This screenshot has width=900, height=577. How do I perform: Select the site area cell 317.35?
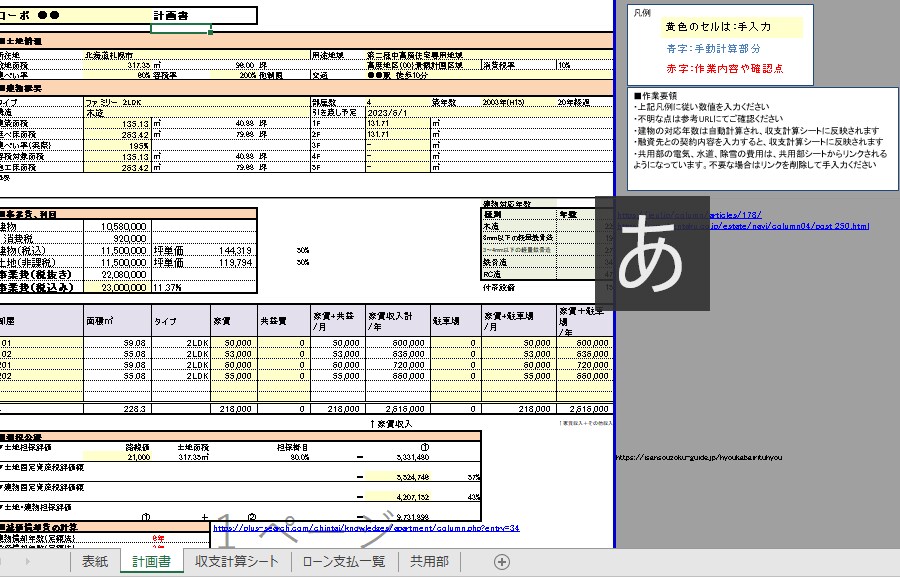tap(118, 65)
